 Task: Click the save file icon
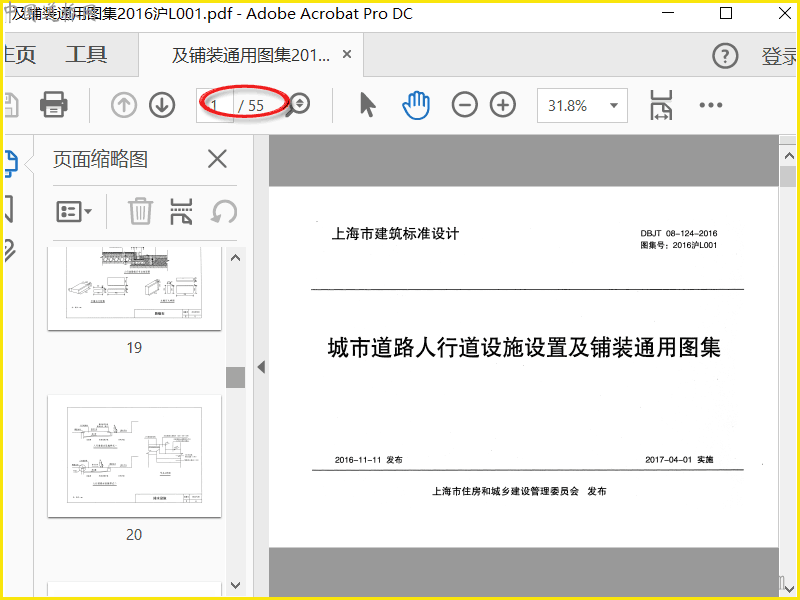[x=11, y=105]
